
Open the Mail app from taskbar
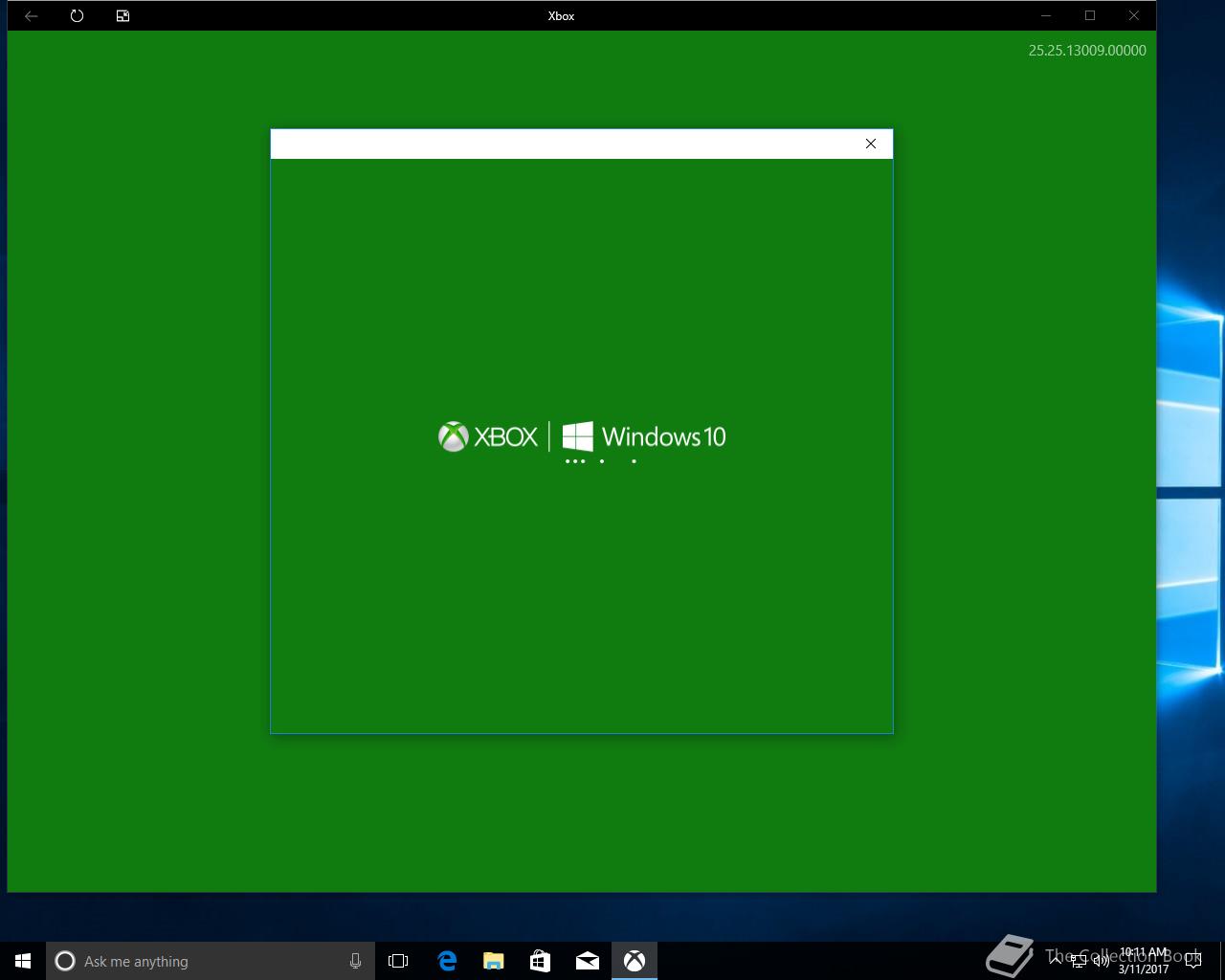pyautogui.click(x=587, y=961)
